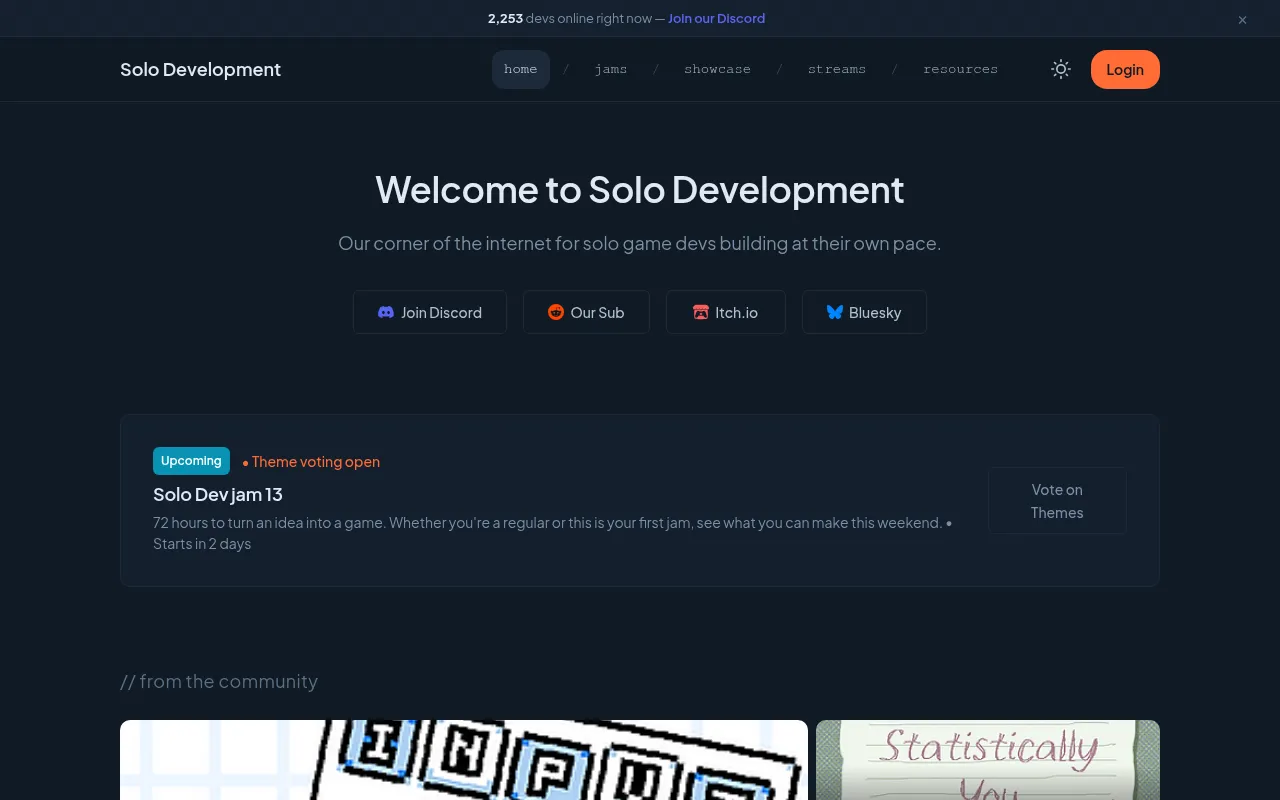Open the Statistically You community thumbnail
Screen dimensions: 1280x800
coord(988,760)
